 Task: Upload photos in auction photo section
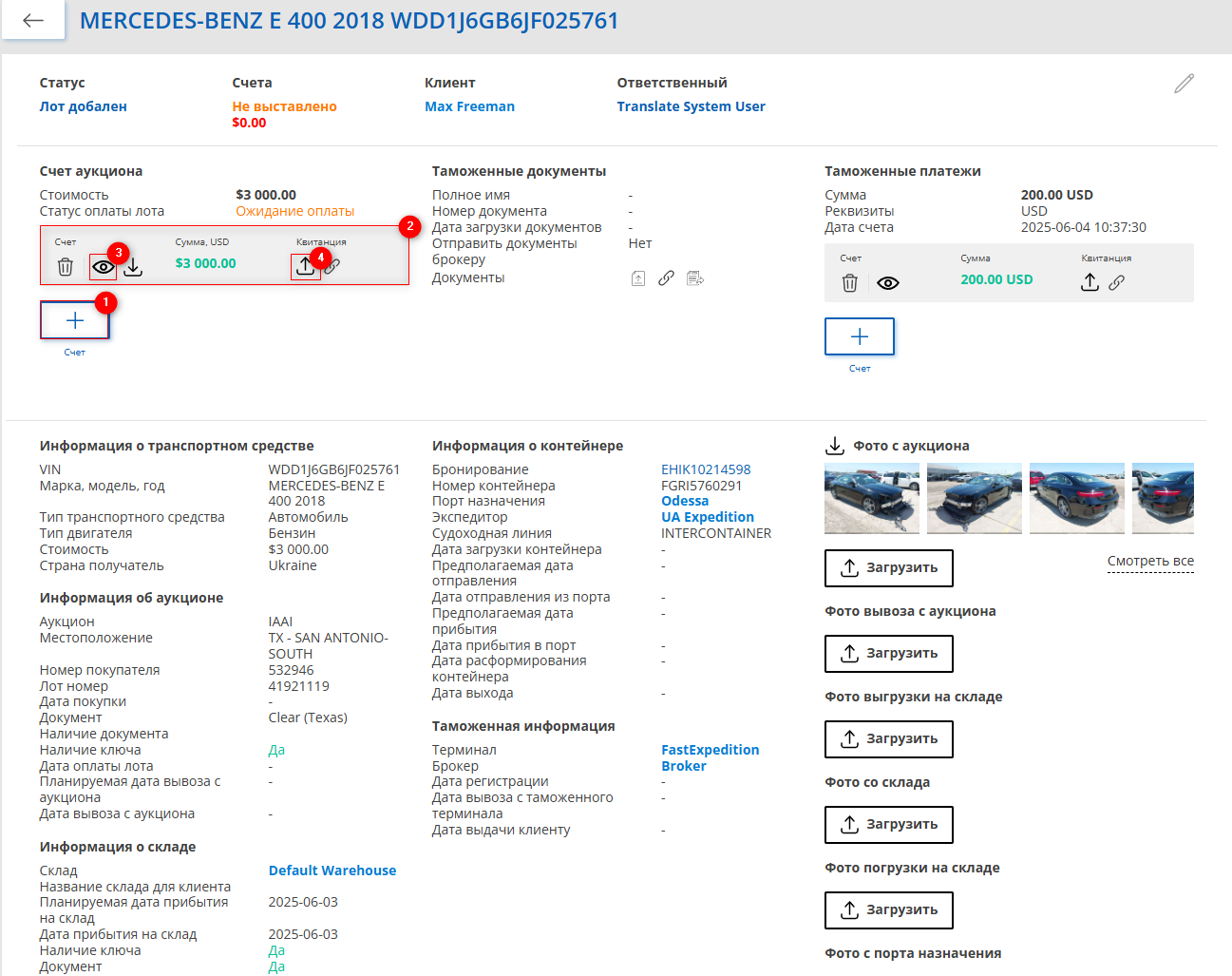tap(889, 568)
